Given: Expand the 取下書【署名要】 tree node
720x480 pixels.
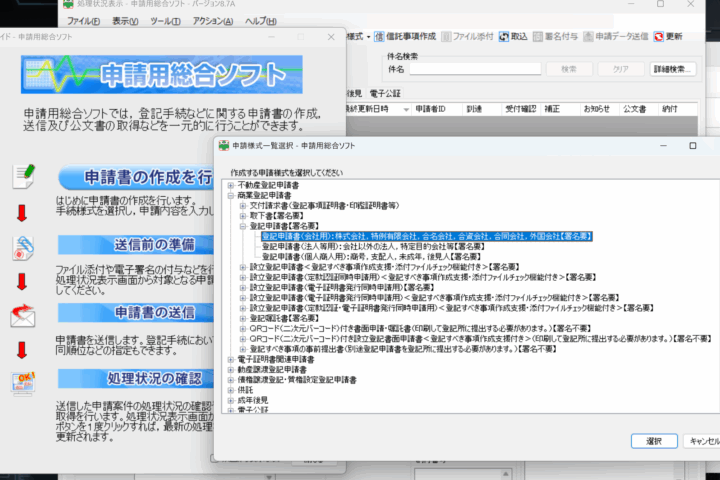Looking at the screenshot, I should pos(243,215).
